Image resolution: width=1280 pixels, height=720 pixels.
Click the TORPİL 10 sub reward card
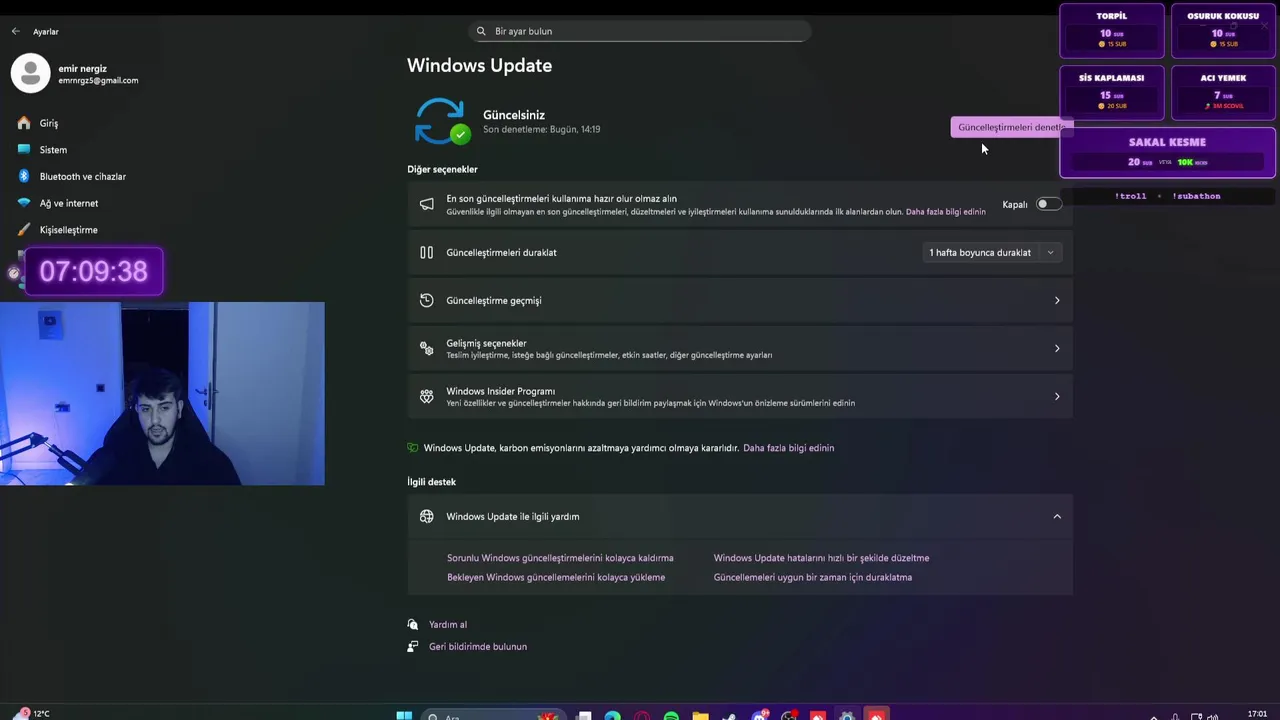[1112, 30]
